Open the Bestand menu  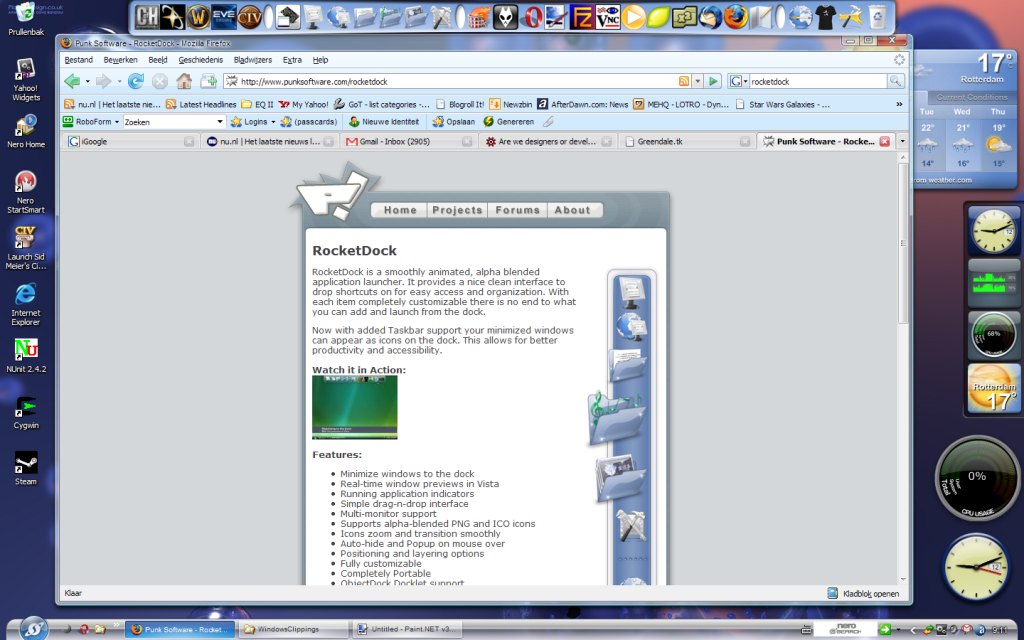tap(78, 59)
